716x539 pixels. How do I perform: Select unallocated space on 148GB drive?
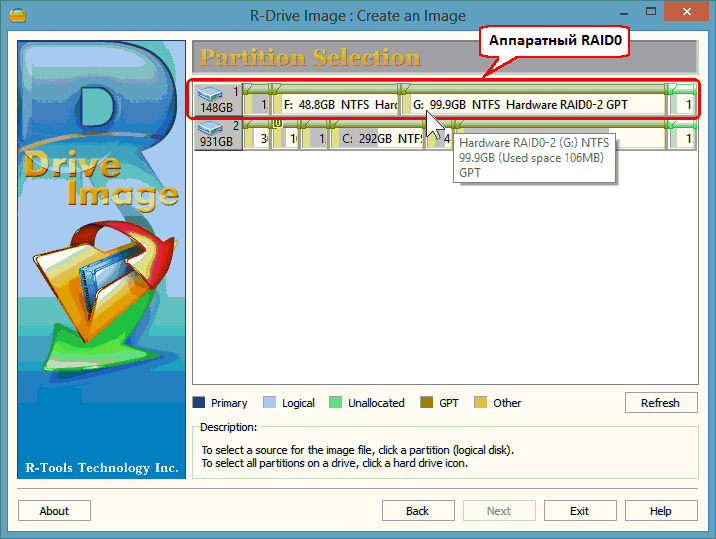[x=682, y=101]
